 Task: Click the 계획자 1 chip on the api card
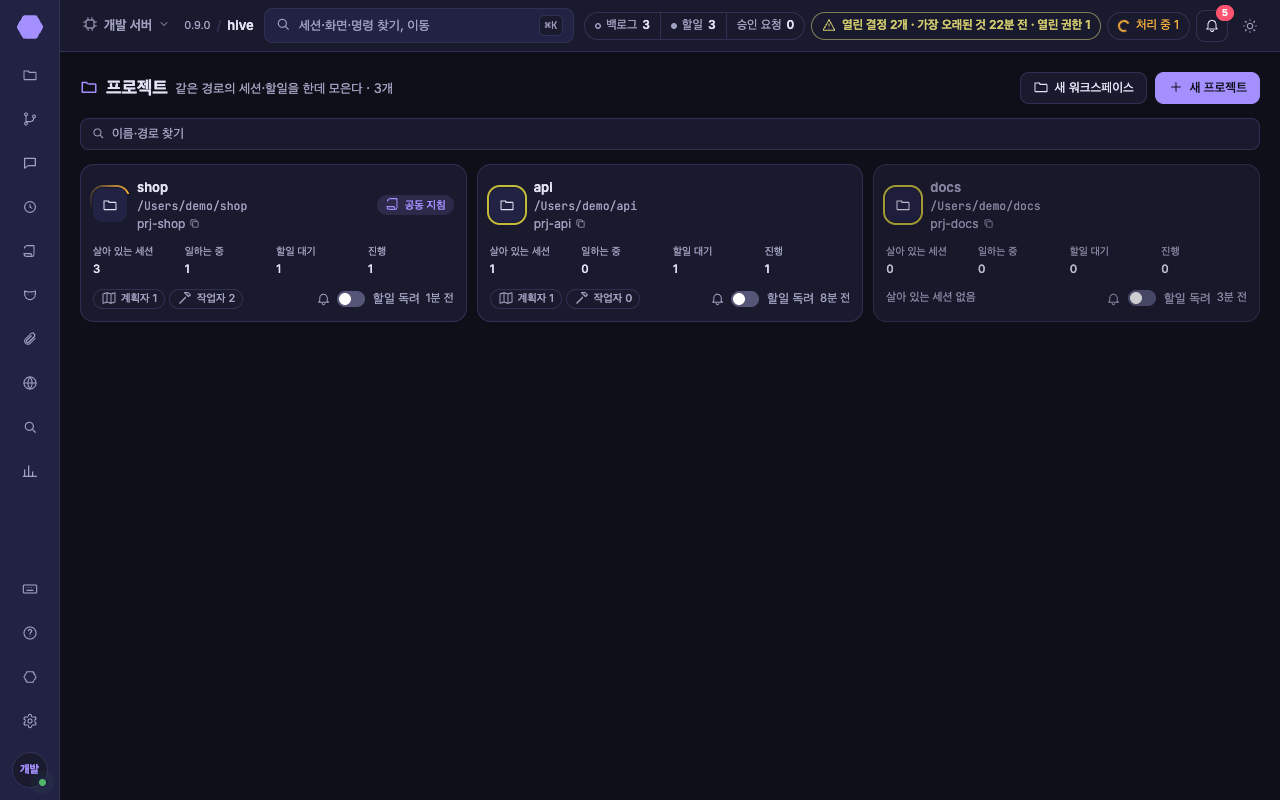tap(526, 299)
